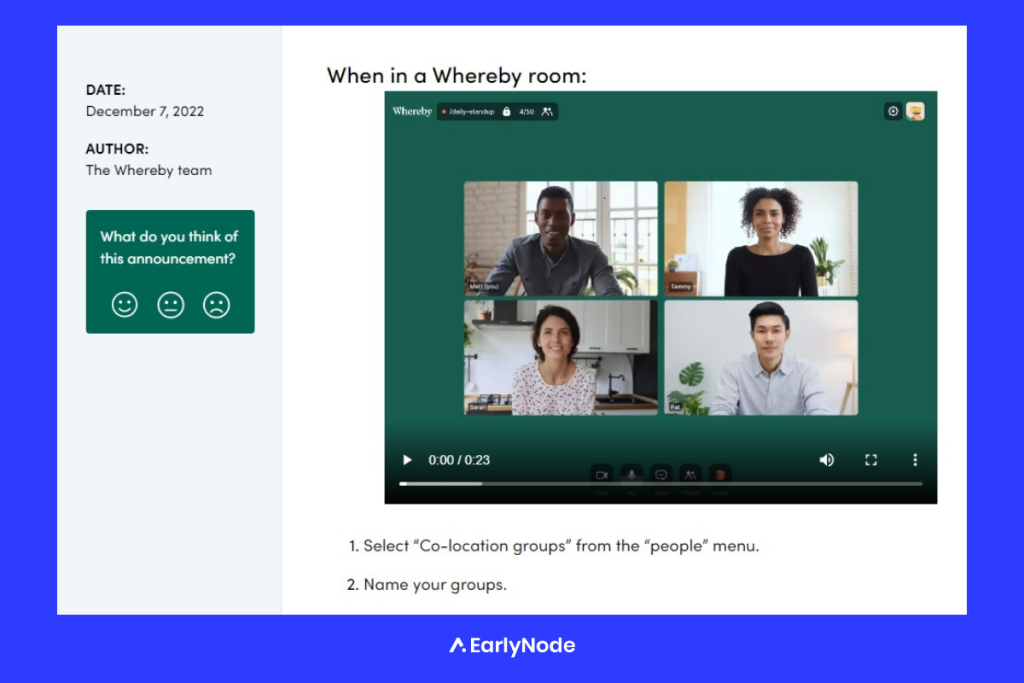Click the room lock icon
This screenshot has height=683, width=1024.
pyautogui.click(x=506, y=112)
